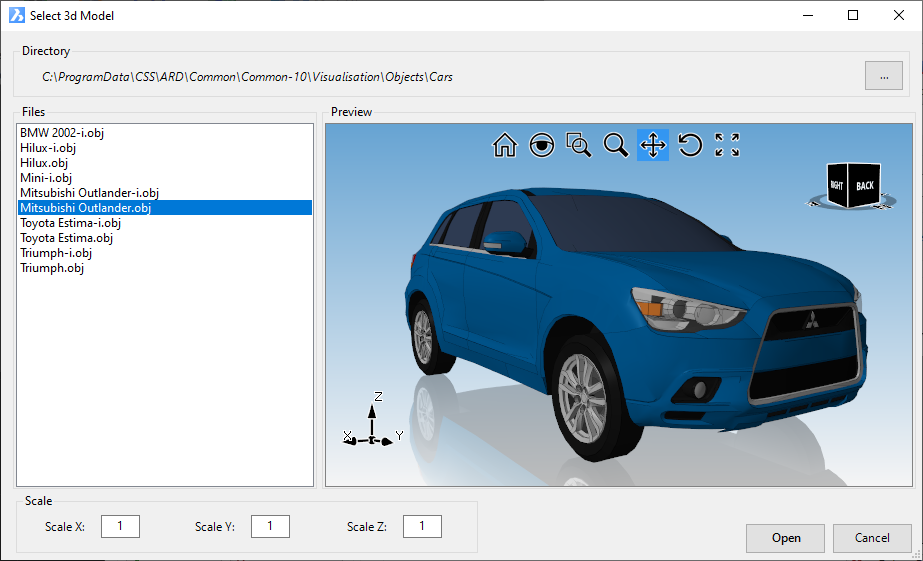Select Triumph-i.obj file
Viewport: 923px width, 561px height.
(165, 253)
